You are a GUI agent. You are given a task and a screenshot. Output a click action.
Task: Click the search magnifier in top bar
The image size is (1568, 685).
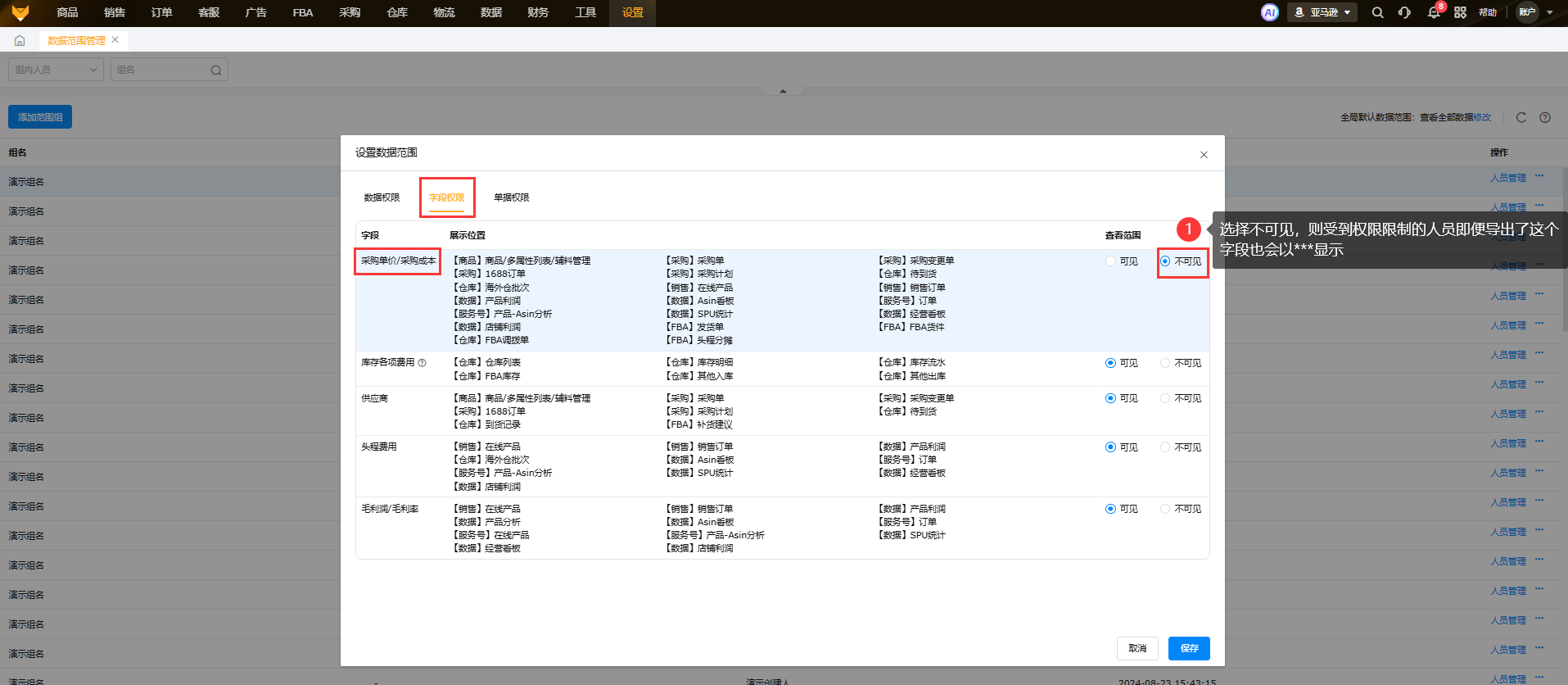(1377, 12)
